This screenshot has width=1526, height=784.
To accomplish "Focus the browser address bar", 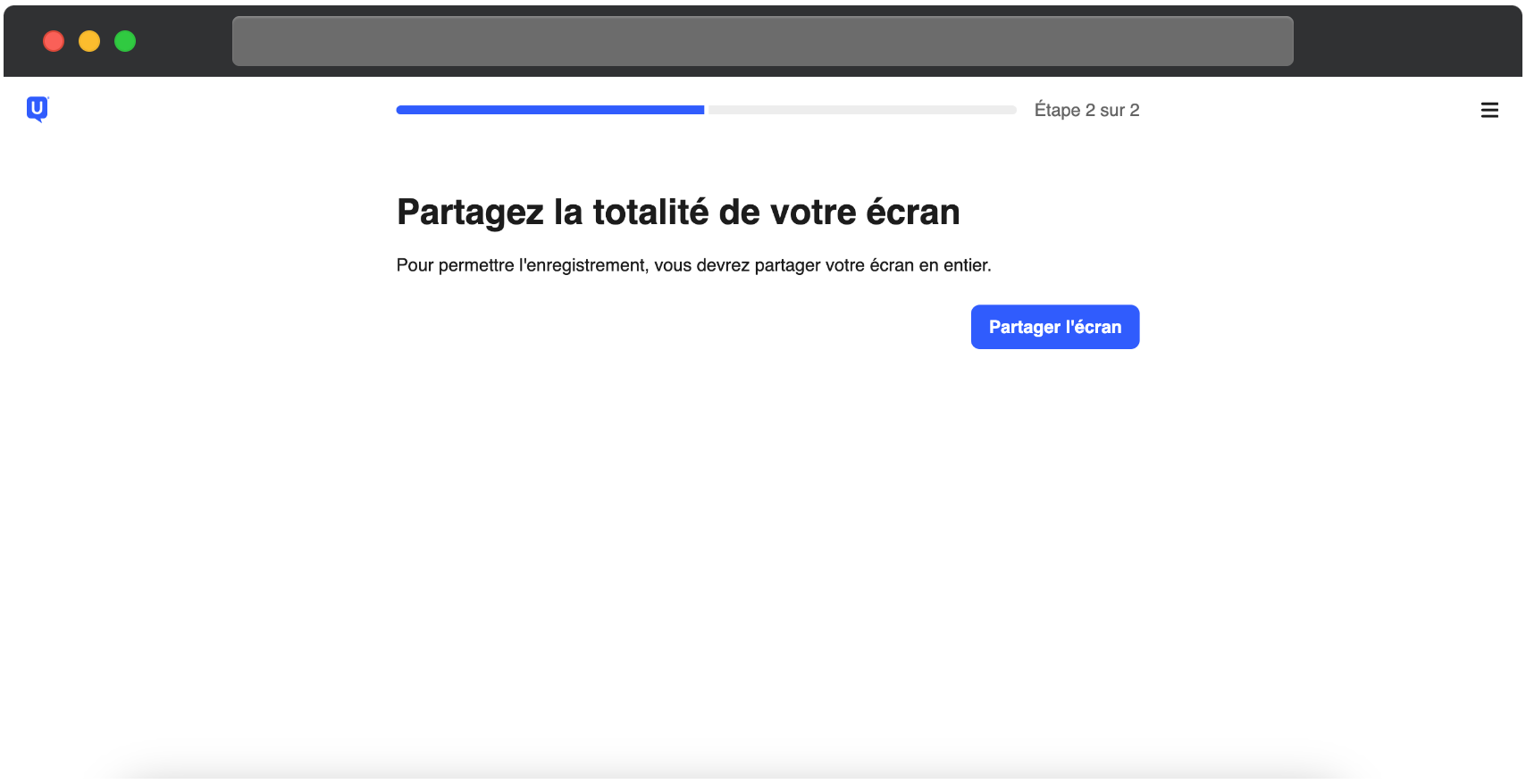I will 762,41.
